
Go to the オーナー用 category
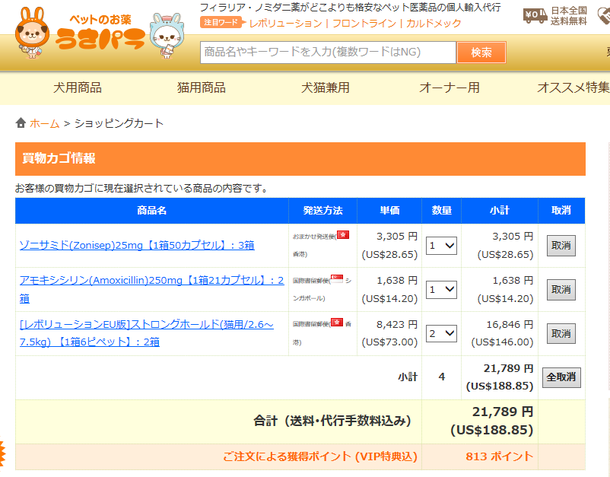448,88
